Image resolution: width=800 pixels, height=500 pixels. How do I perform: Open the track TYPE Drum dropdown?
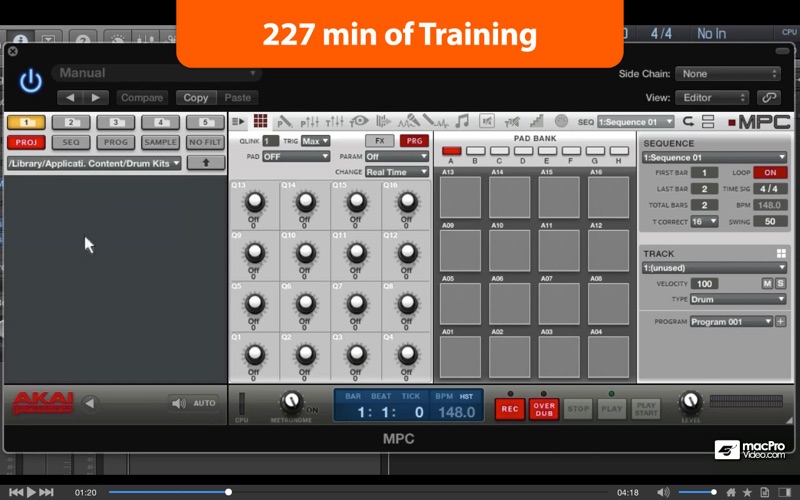[x=738, y=299]
